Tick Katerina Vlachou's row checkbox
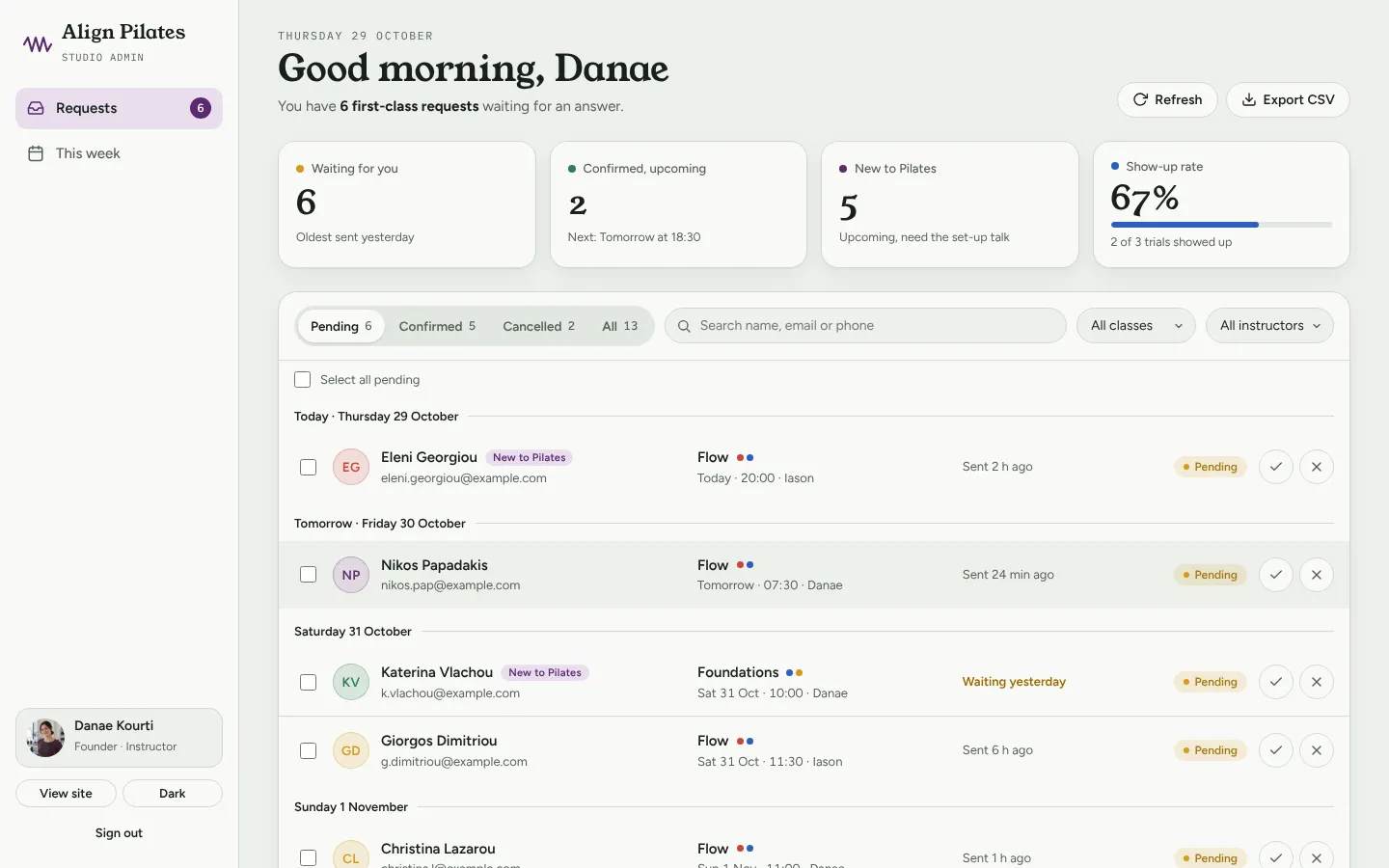 click(x=309, y=682)
